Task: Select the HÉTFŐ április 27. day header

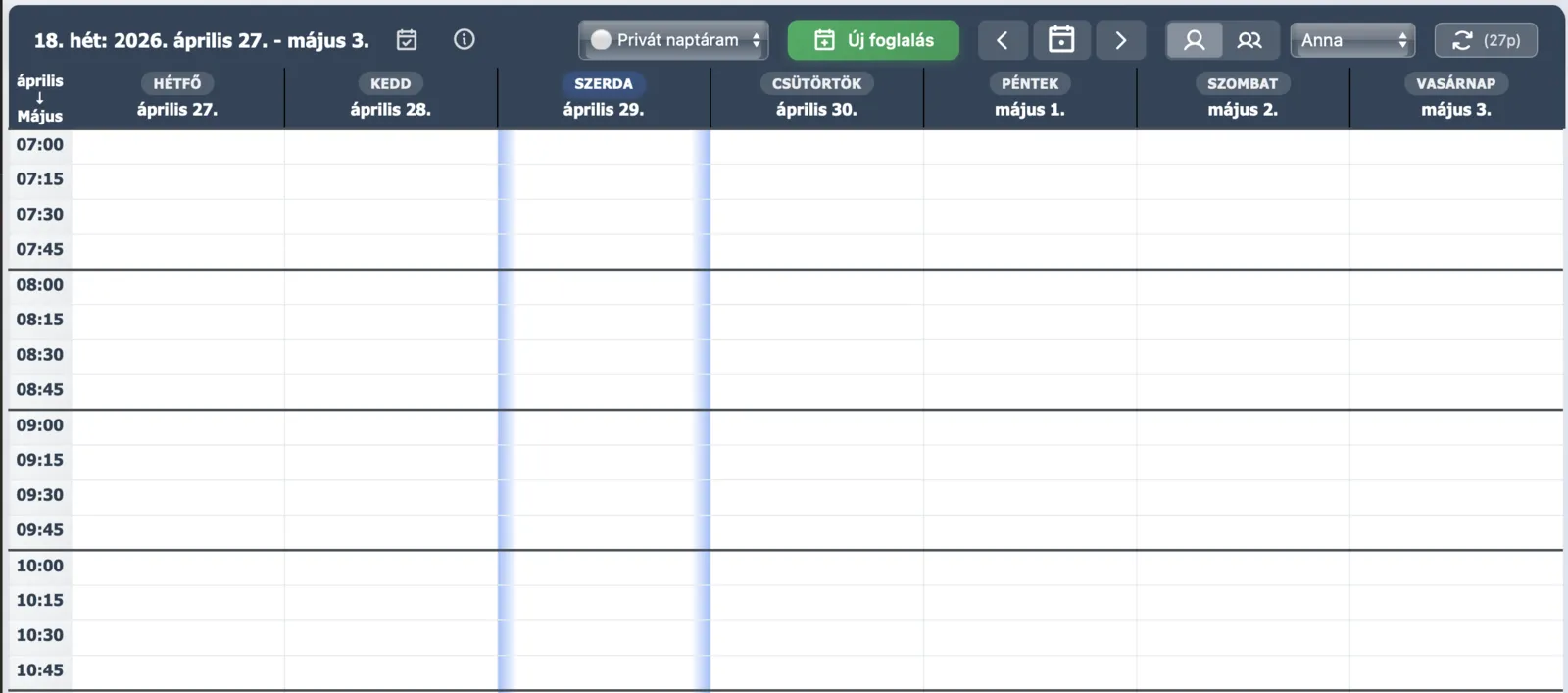Action: pos(177,96)
